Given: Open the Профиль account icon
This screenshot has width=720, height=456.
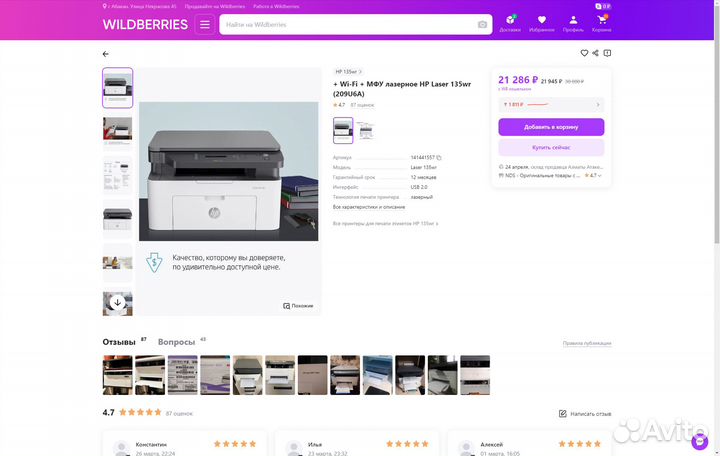Looking at the screenshot, I should point(573,23).
